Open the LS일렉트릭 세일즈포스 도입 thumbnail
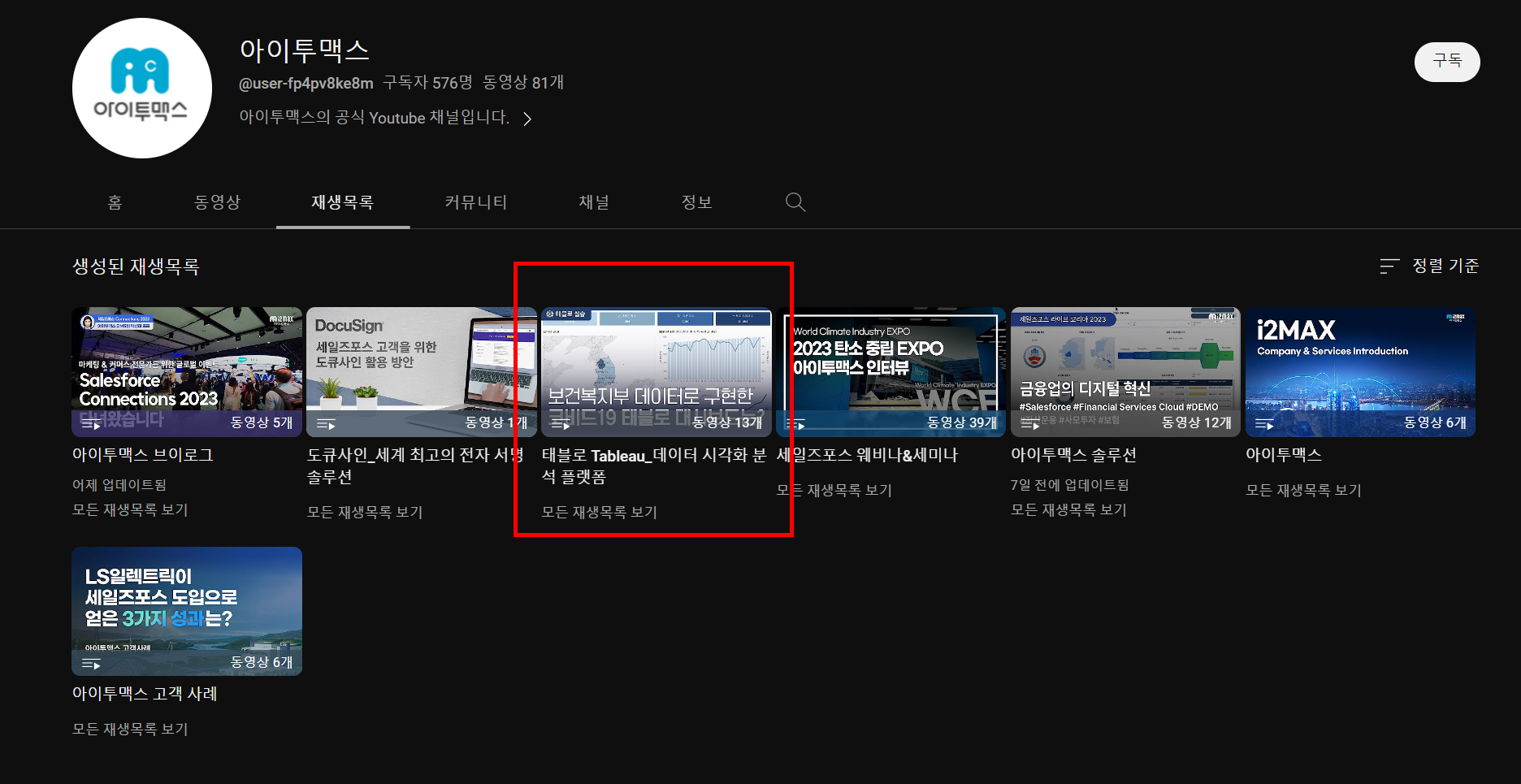Viewport: 1521px width, 784px height. tap(187, 611)
